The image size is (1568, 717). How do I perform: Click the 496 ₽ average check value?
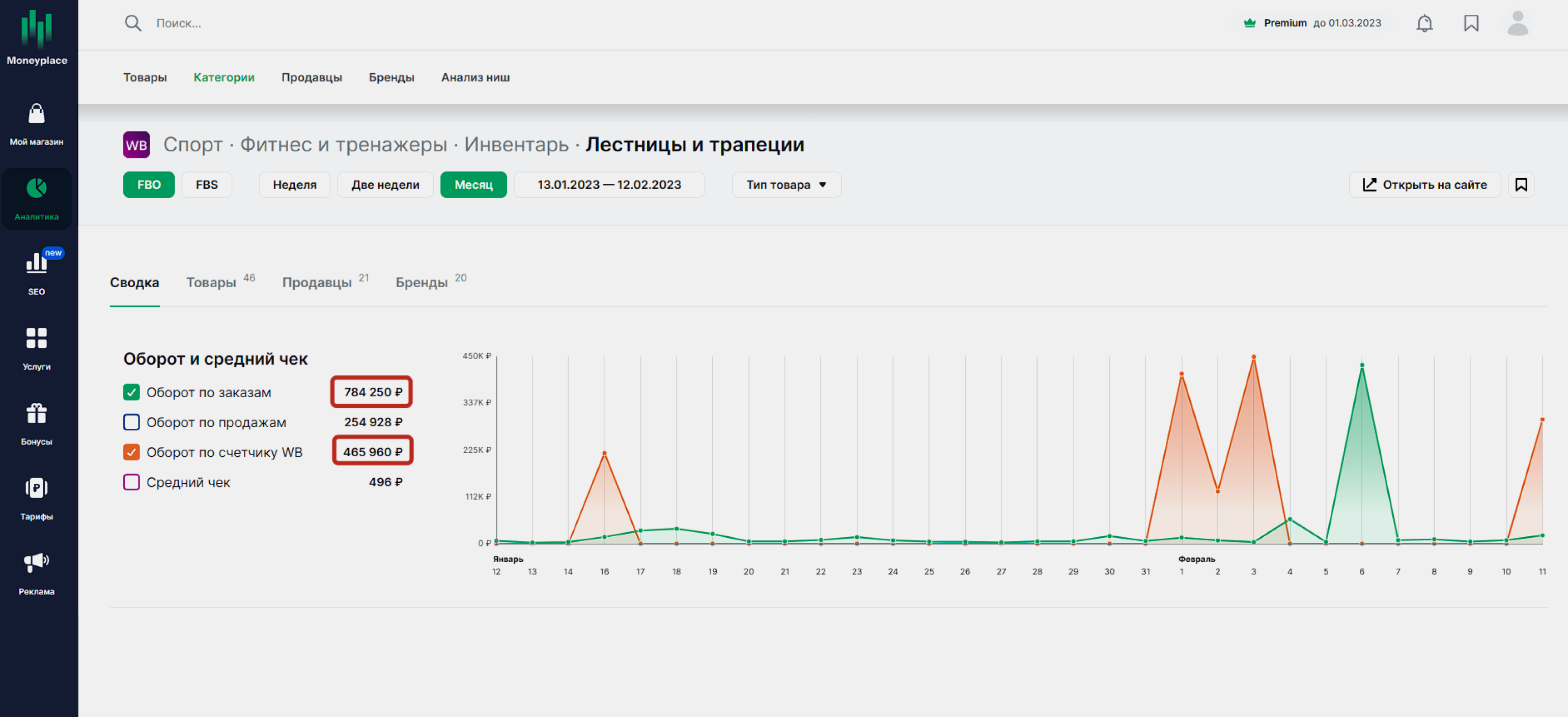pyautogui.click(x=385, y=482)
